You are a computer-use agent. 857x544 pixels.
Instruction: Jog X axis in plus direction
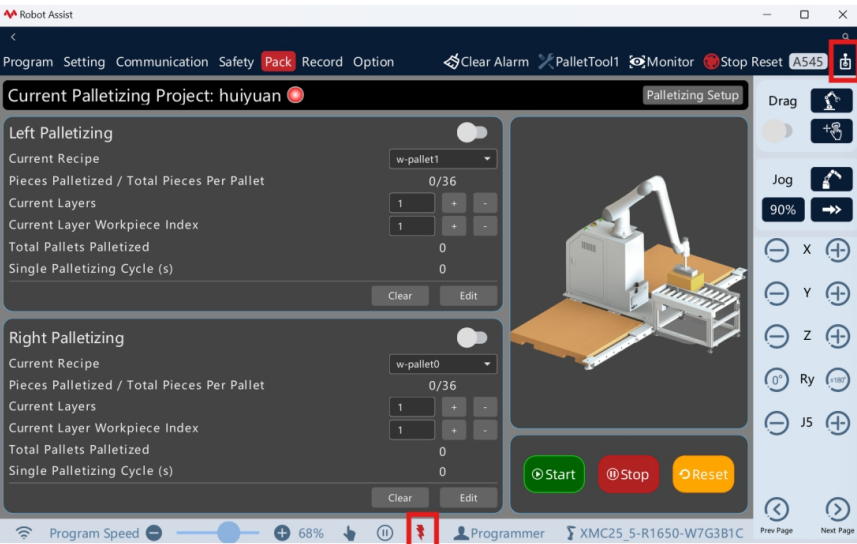[837, 250]
